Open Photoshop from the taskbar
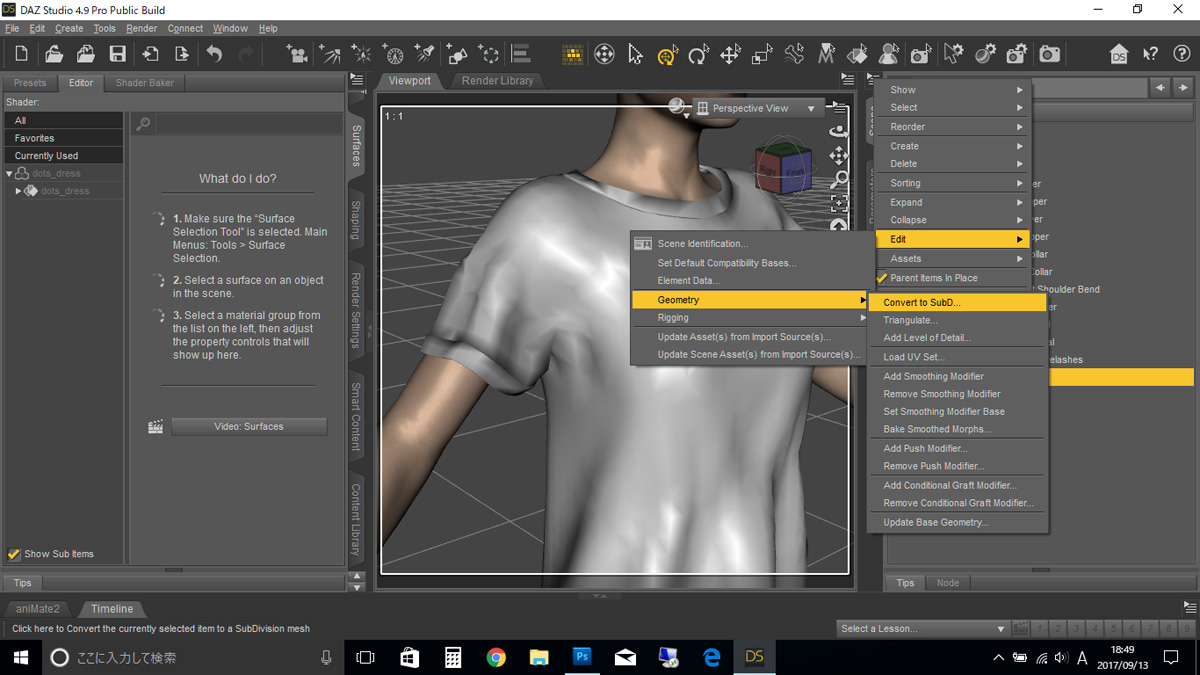The image size is (1200, 675). click(x=582, y=657)
